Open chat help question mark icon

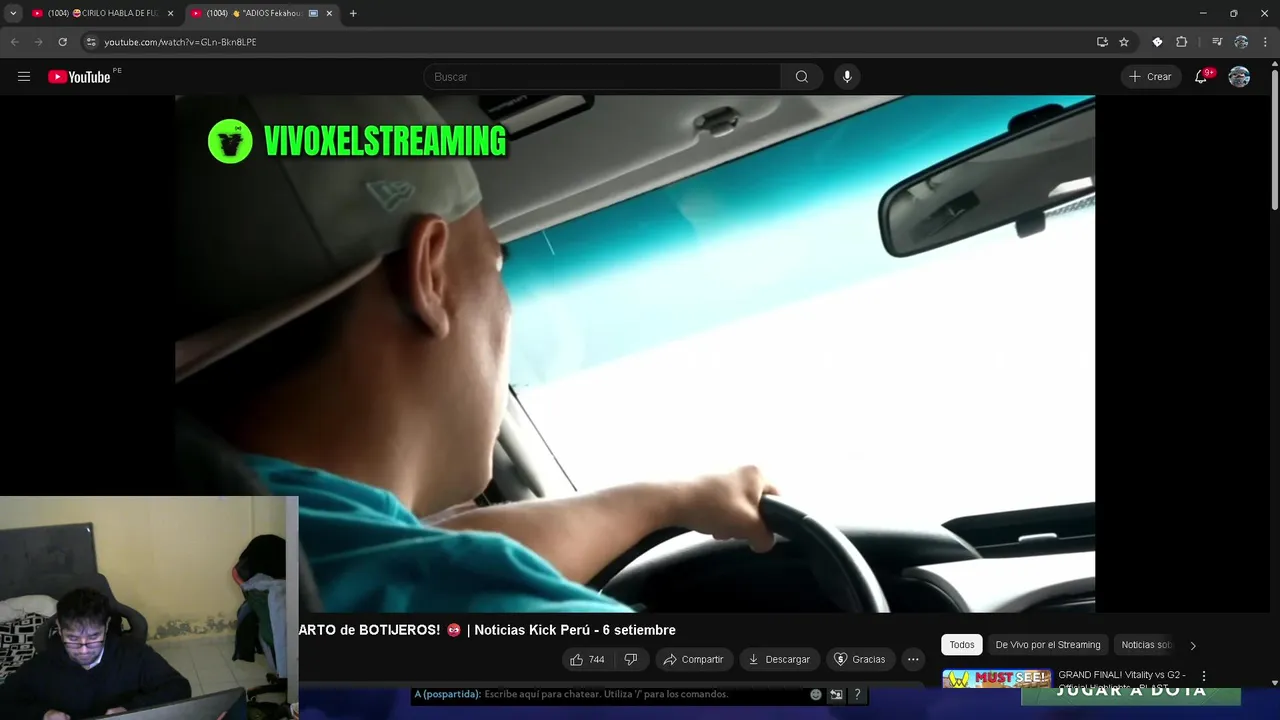[857, 694]
